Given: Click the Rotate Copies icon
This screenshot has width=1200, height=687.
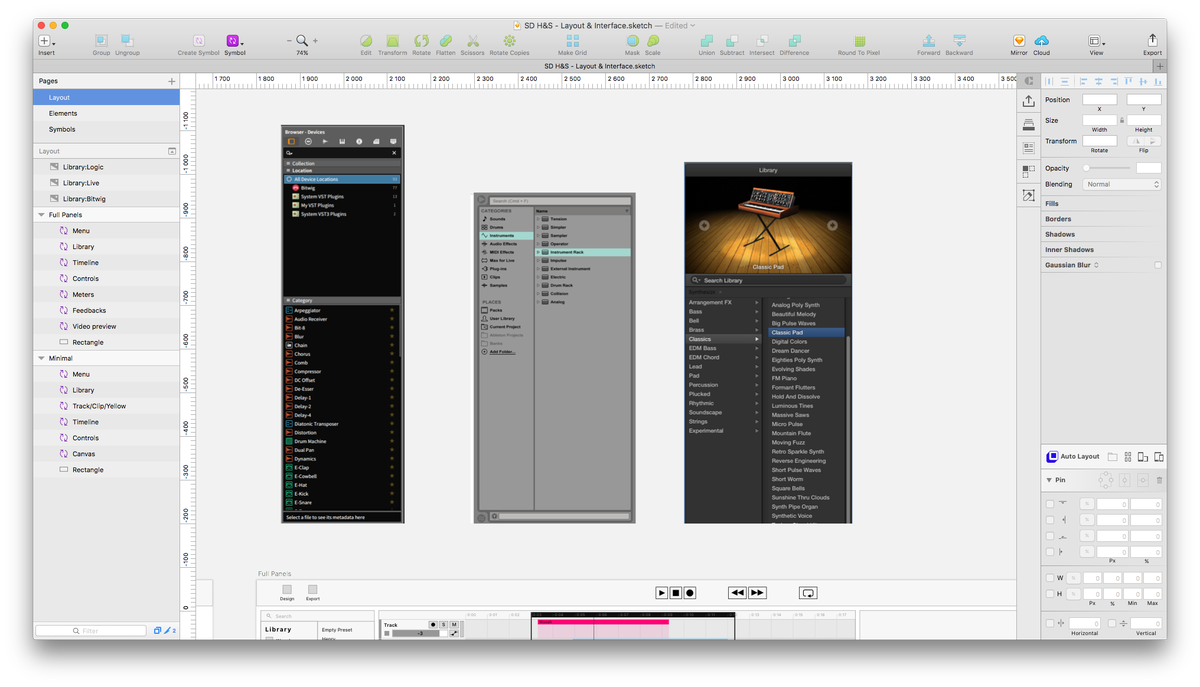Looking at the screenshot, I should point(509,42).
